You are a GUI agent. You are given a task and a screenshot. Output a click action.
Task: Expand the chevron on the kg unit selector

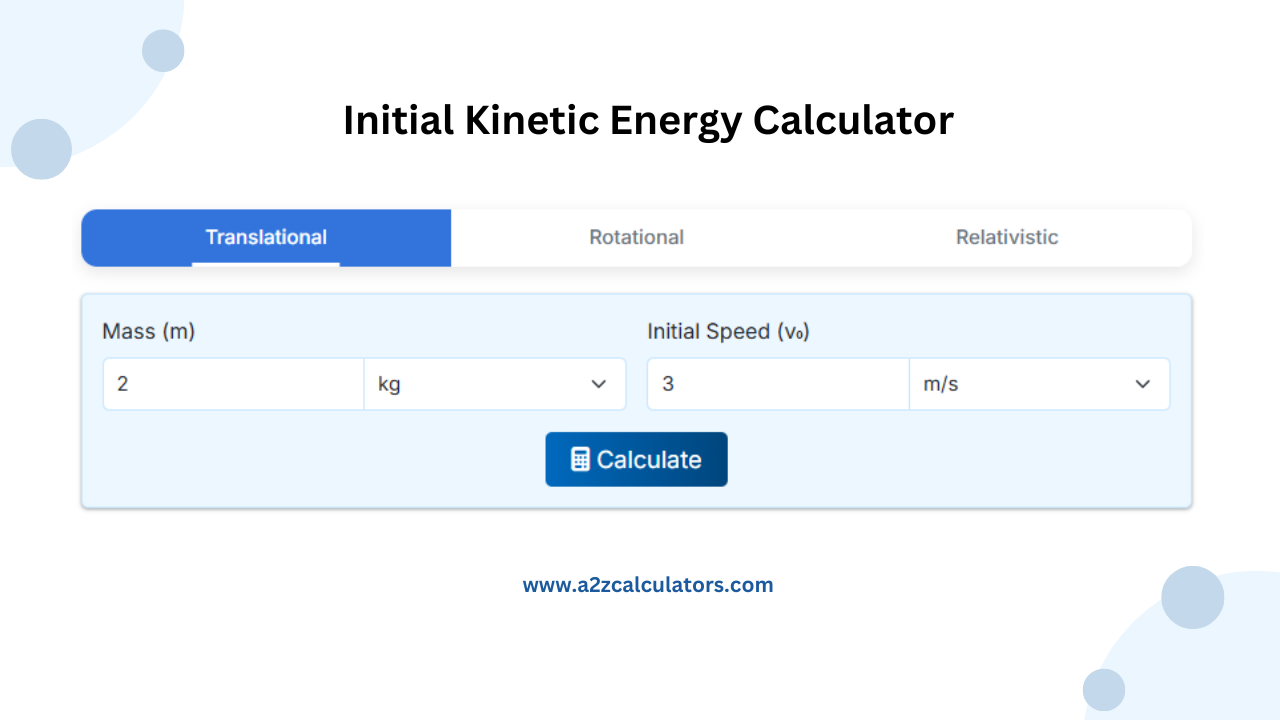coord(599,383)
